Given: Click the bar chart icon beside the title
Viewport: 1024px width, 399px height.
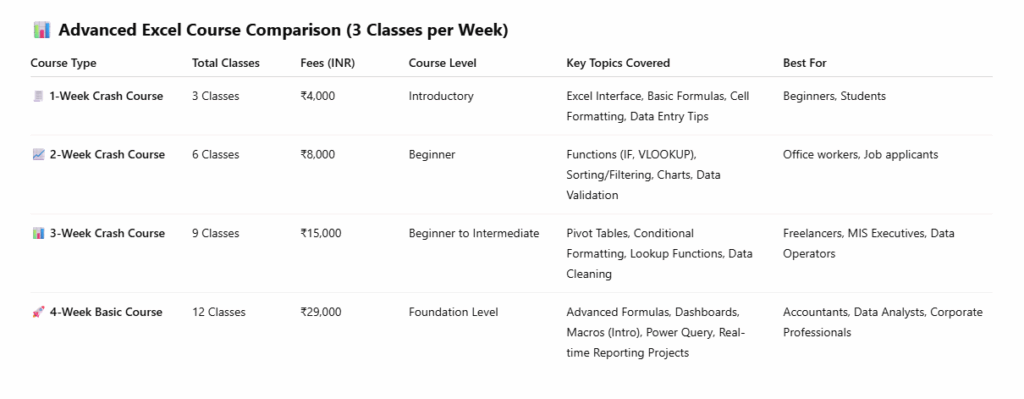Looking at the screenshot, I should (x=41, y=30).
